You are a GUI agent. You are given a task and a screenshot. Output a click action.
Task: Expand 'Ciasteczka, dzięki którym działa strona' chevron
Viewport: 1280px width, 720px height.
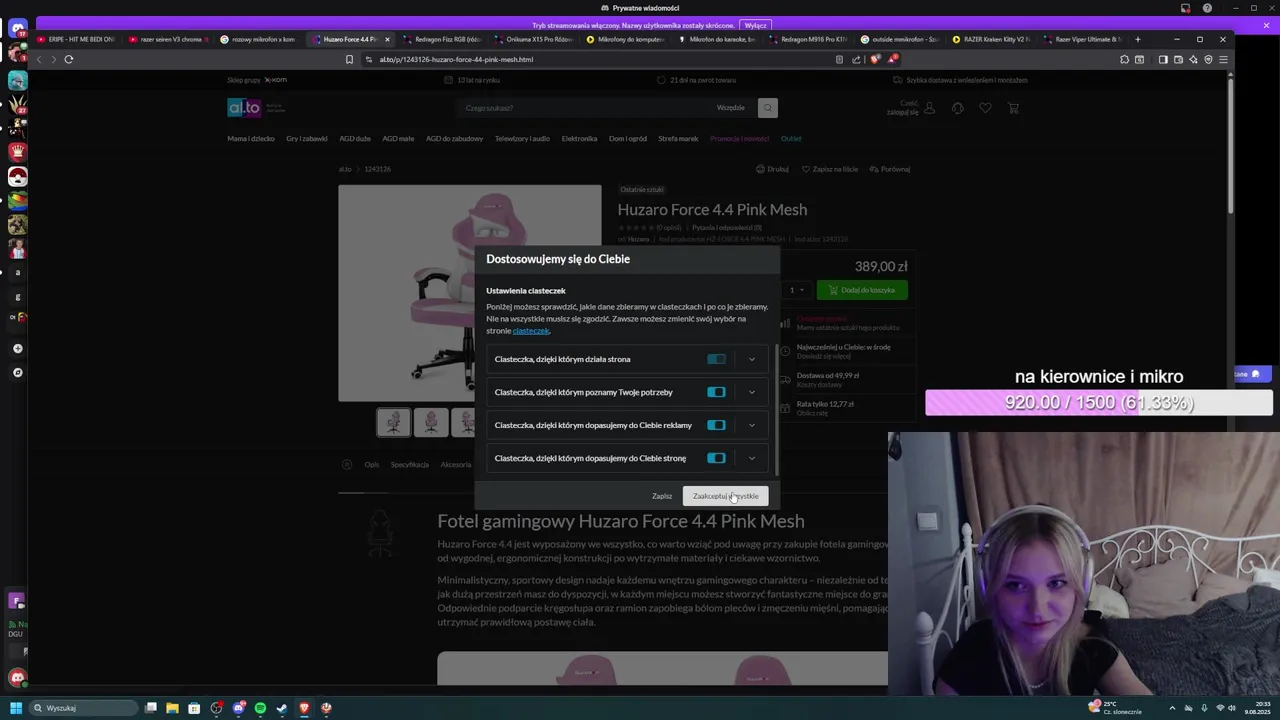(752, 359)
